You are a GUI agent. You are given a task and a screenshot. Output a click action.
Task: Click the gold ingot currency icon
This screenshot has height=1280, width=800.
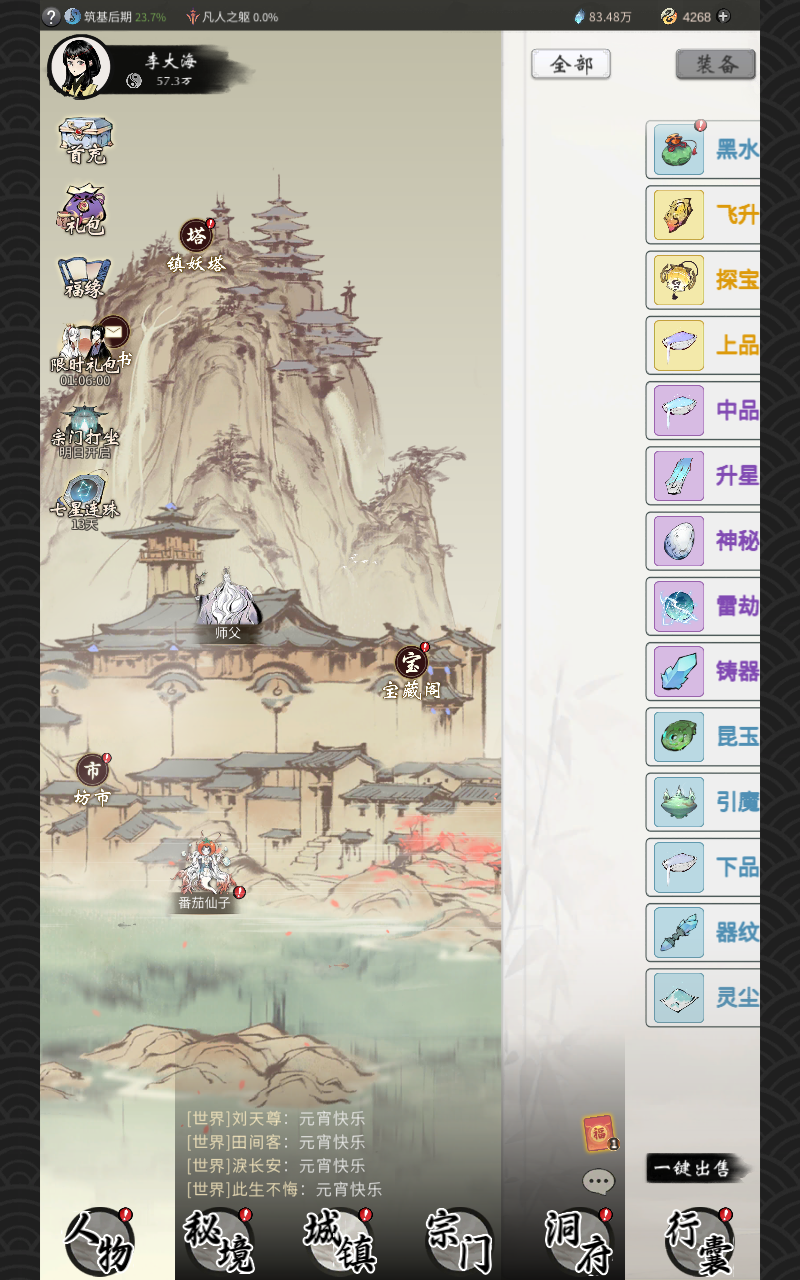pos(669,16)
